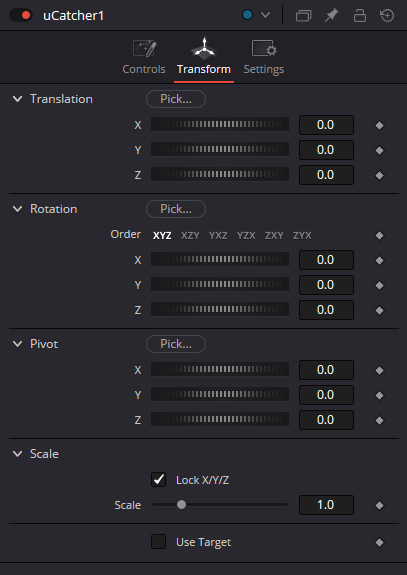Click the Pivot Y value field
Image resolution: width=407 pixels, height=575 pixels.
click(326, 395)
